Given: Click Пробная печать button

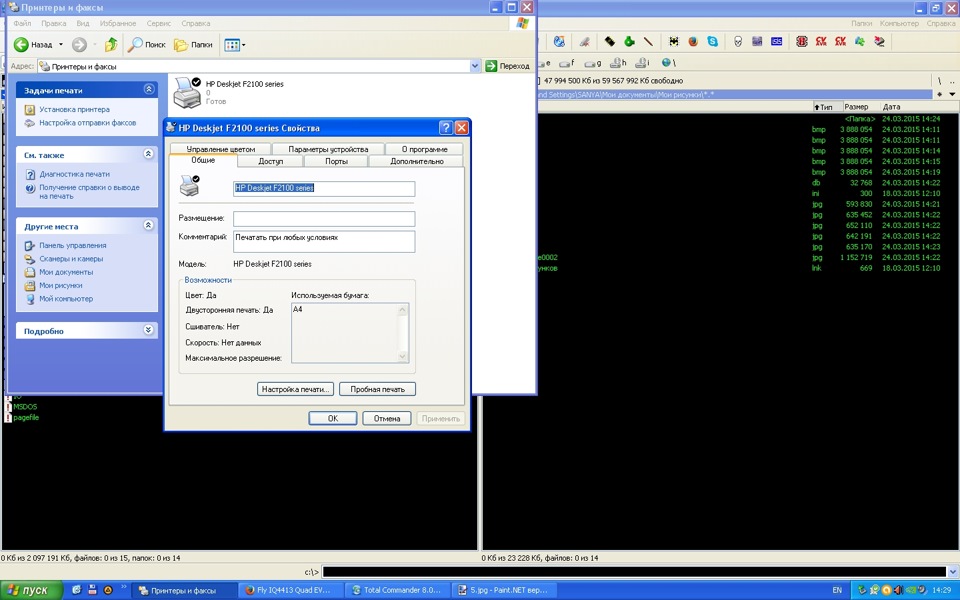Looking at the screenshot, I should (377, 389).
